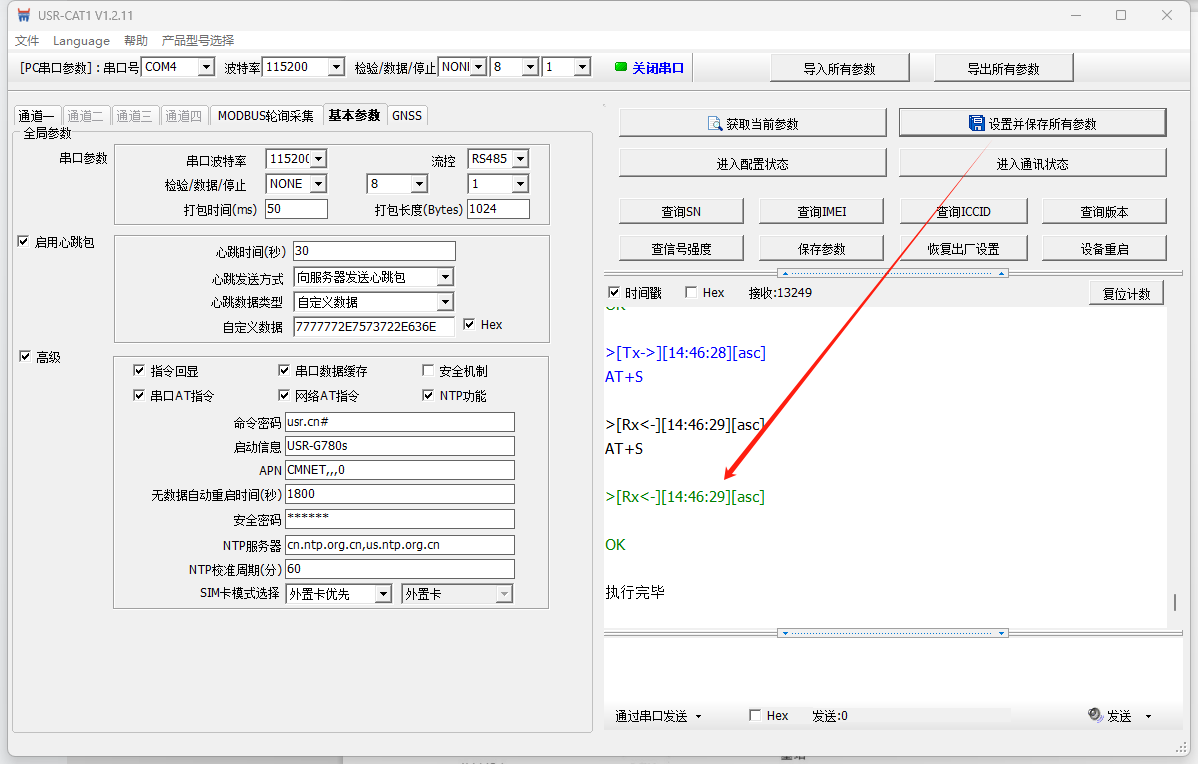Click the NTP服务器 input field
1198x764 pixels.
tap(399, 545)
